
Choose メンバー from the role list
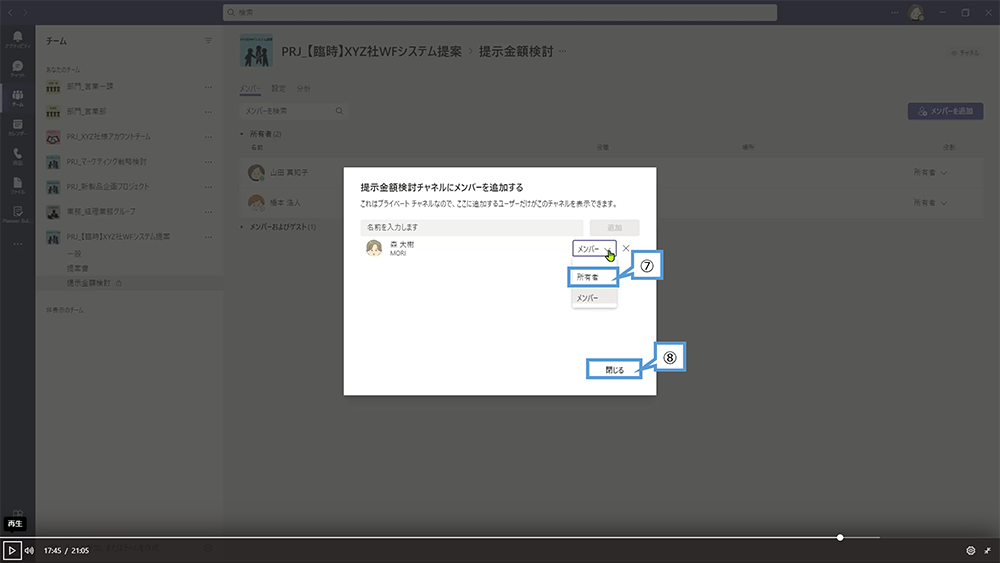594,298
